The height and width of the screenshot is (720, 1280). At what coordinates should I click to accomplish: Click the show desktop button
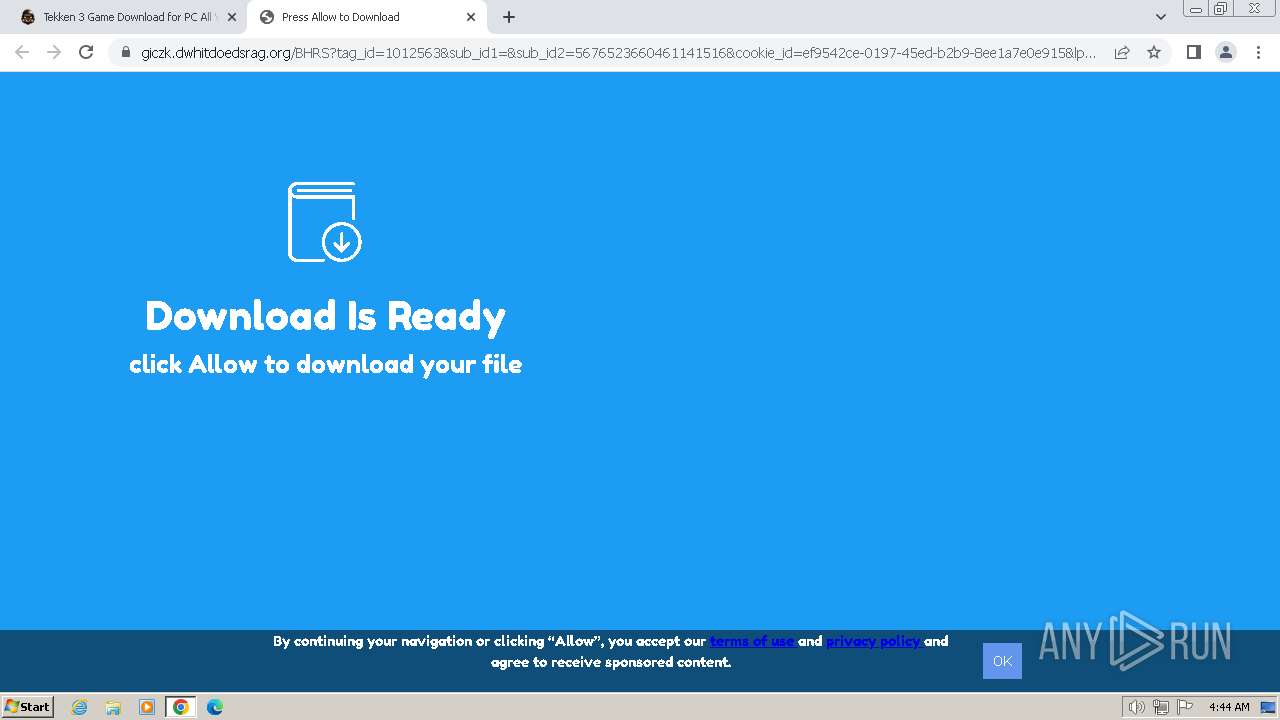point(1268,707)
